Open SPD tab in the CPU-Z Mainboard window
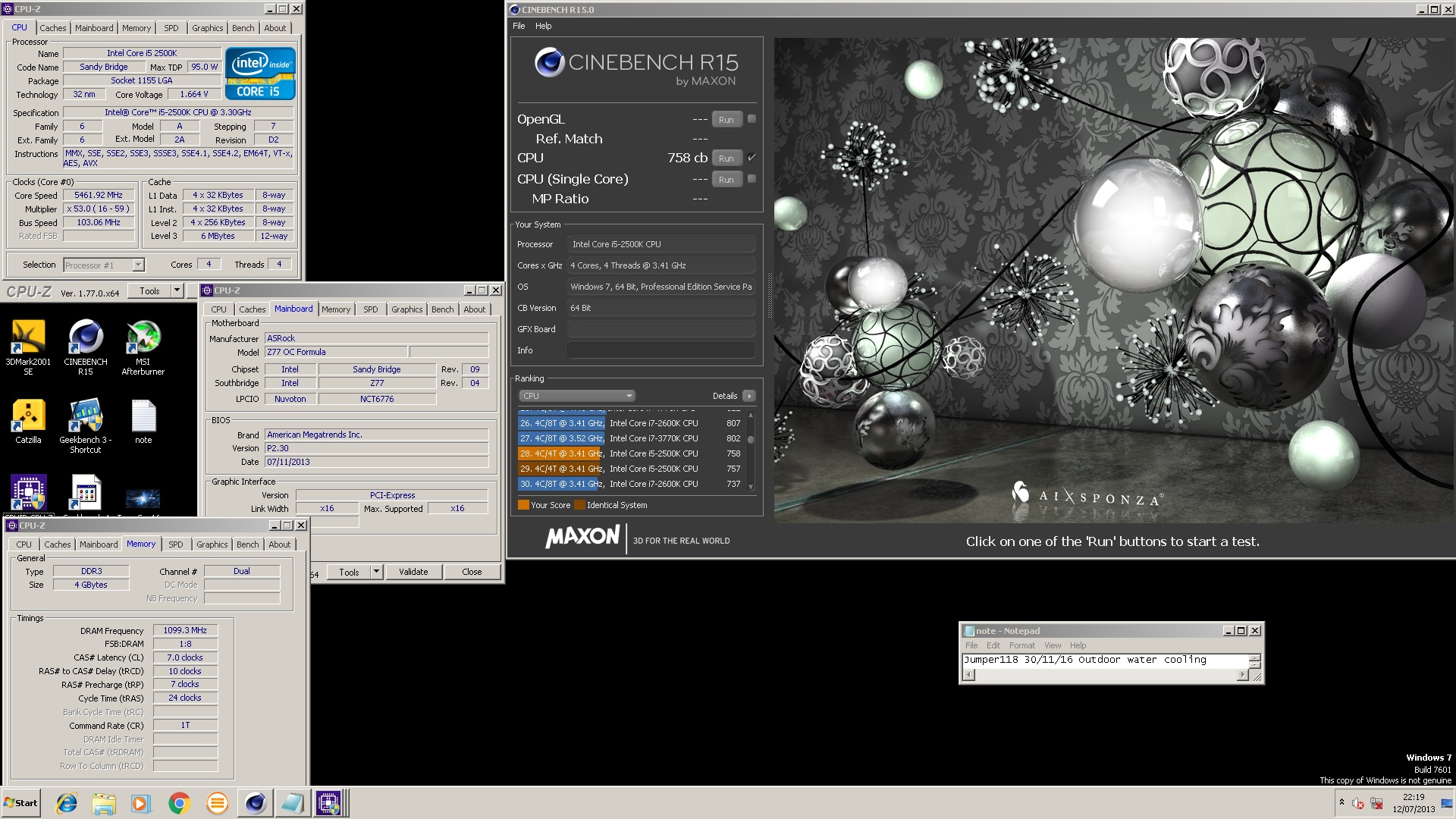1456x819 pixels. pyautogui.click(x=371, y=309)
